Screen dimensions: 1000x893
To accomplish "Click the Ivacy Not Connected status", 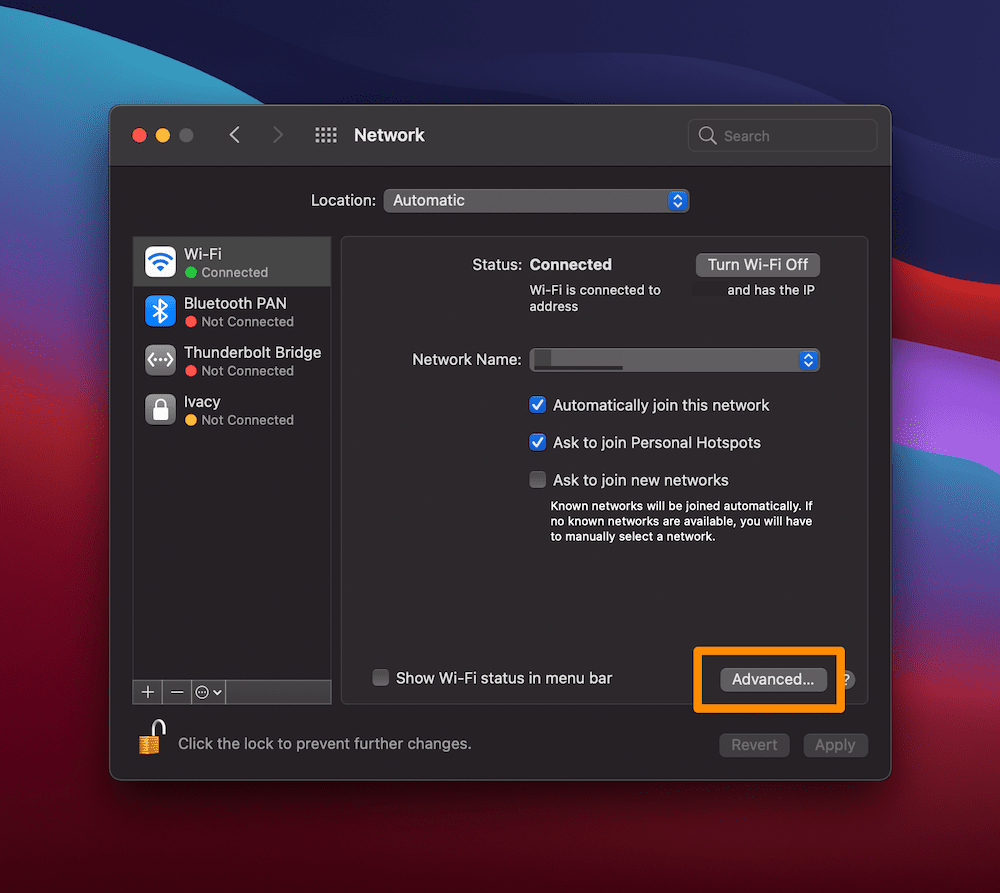I will click(x=247, y=420).
